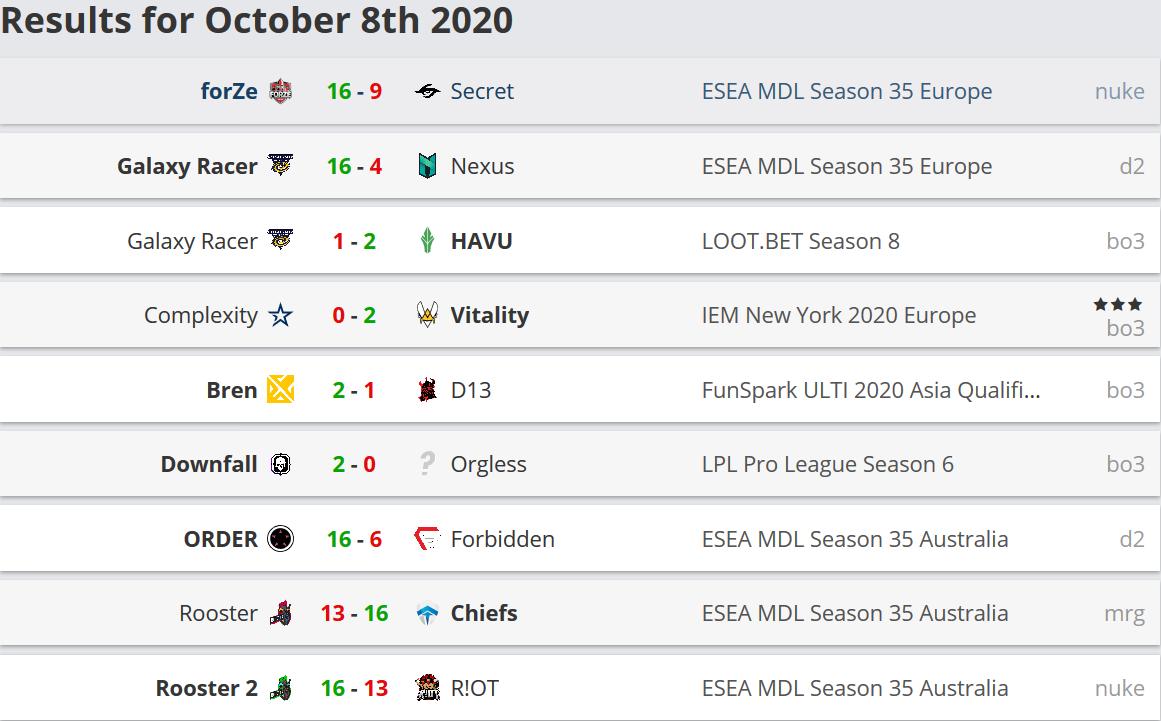Click the R!OT team logo
The height and width of the screenshot is (721, 1161).
(x=428, y=688)
